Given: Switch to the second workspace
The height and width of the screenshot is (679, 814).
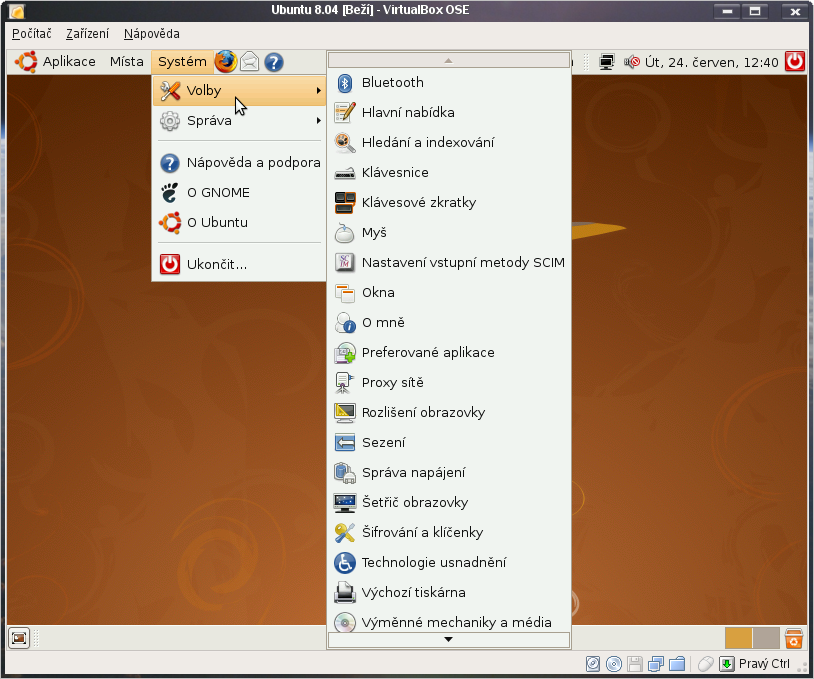Looking at the screenshot, I should tap(766, 638).
